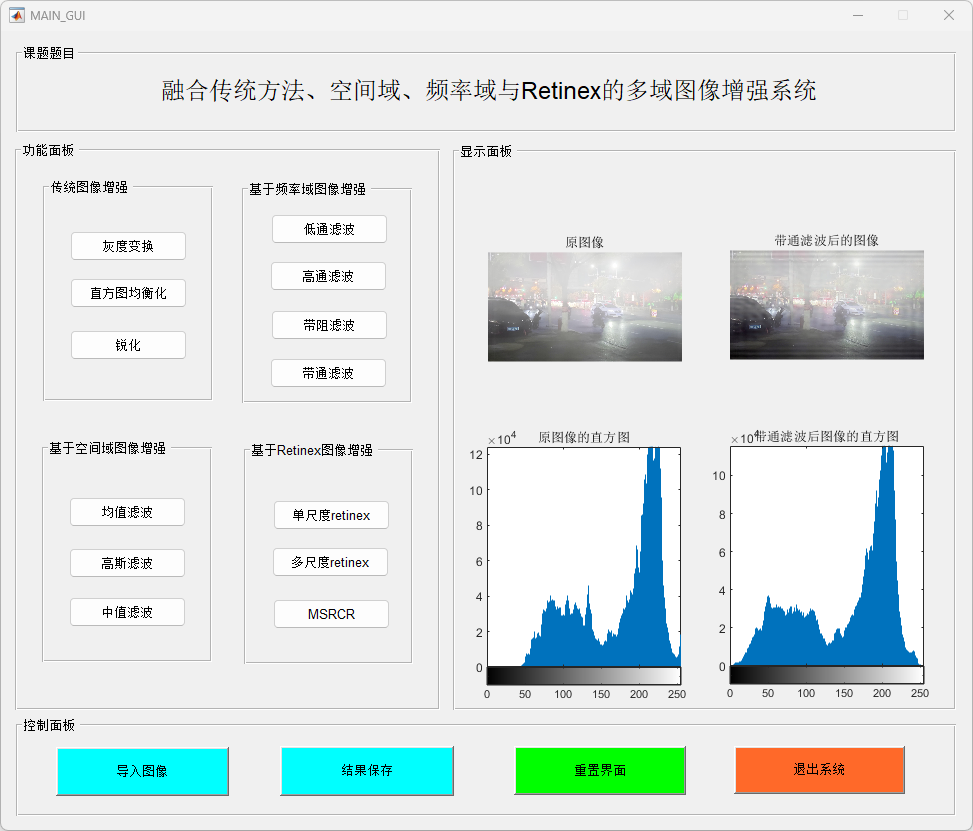
Task: Click the 原图像 original image thumbnail
Action: coord(585,306)
